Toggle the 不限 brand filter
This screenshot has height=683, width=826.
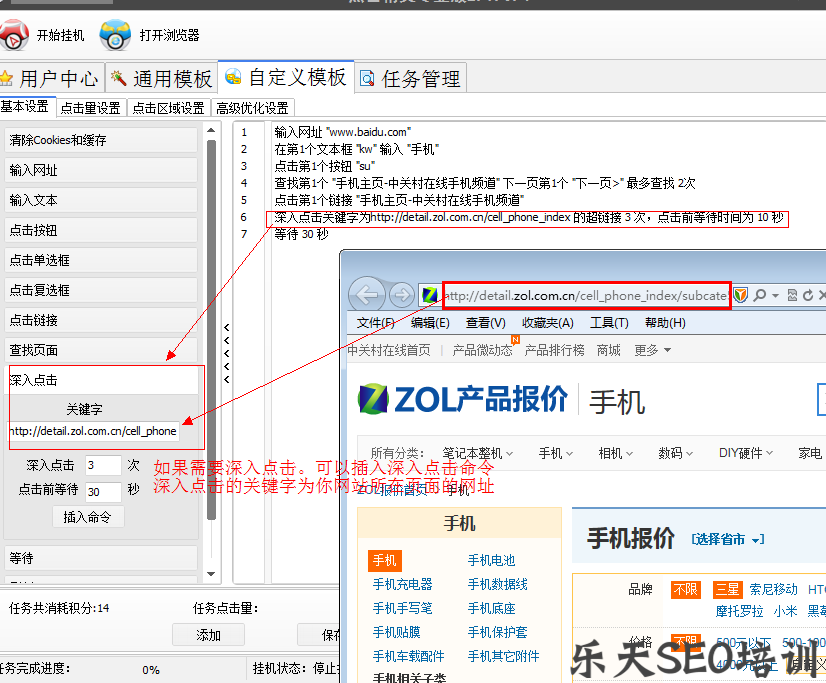pyautogui.click(x=686, y=590)
